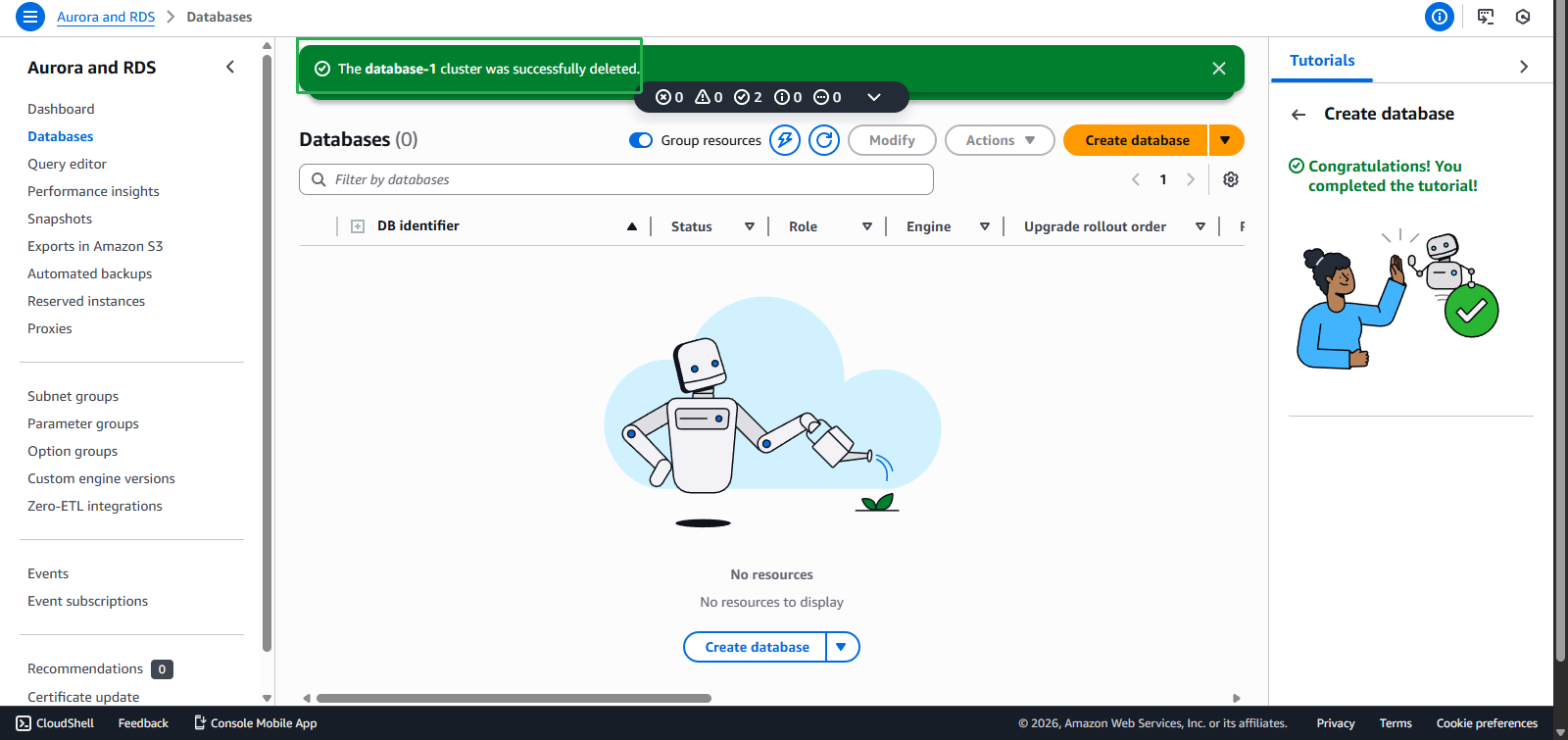Click the info panel icon in header
This screenshot has width=1568, height=740.
click(1439, 17)
